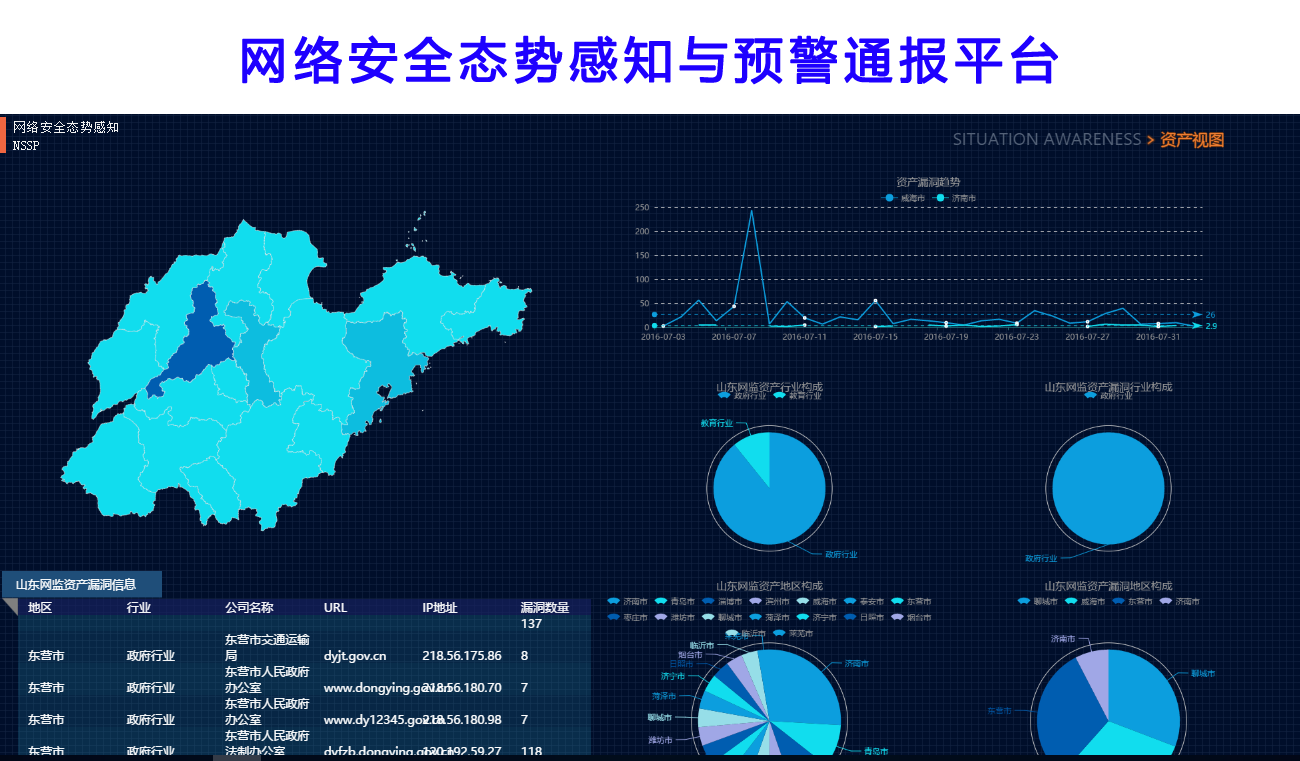Click the horizontal scrollbar thumb at page bottom
The image size is (1300, 761).
click(236, 758)
